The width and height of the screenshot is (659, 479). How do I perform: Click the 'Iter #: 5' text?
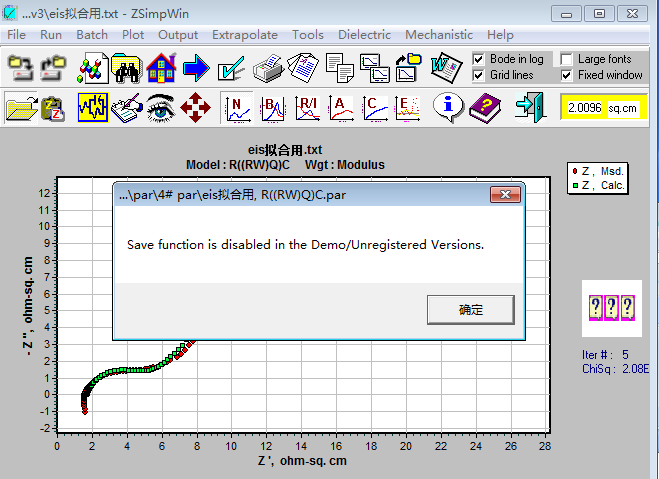click(605, 355)
